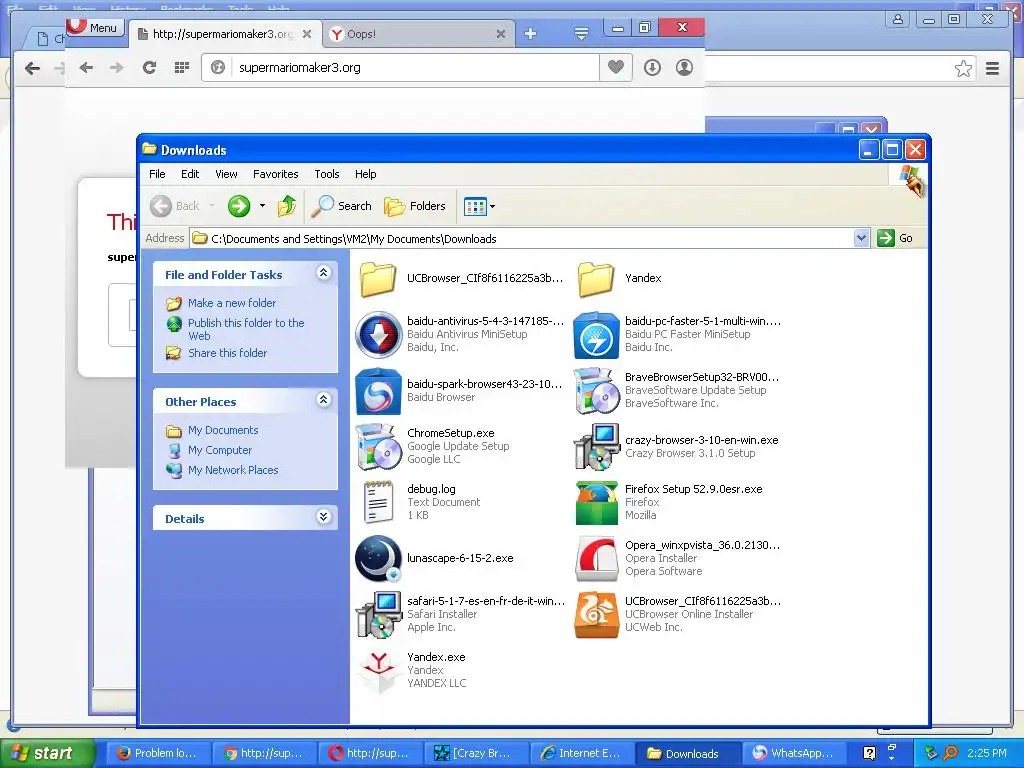Image resolution: width=1024 pixels, height=768 pixels.
Task: Close the supermariomaker3.org Opera tab
Action: (x=307, y=34)
